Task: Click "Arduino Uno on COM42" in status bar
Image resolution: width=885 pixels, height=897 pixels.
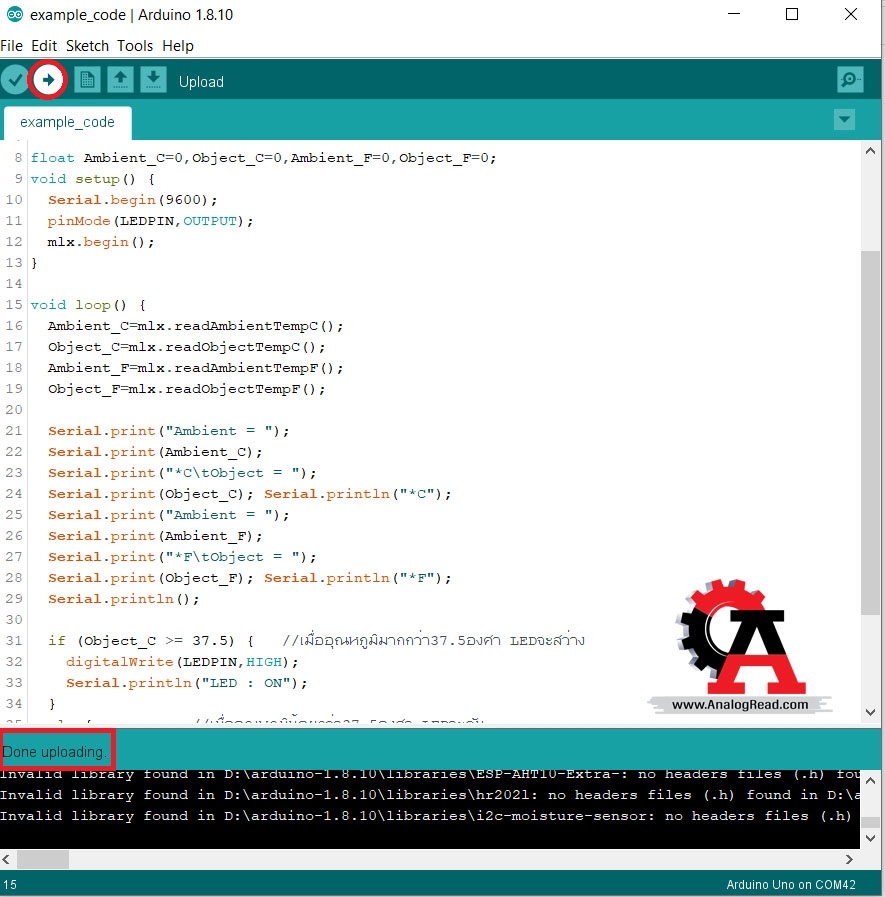Action: click(x=791, y=884)
